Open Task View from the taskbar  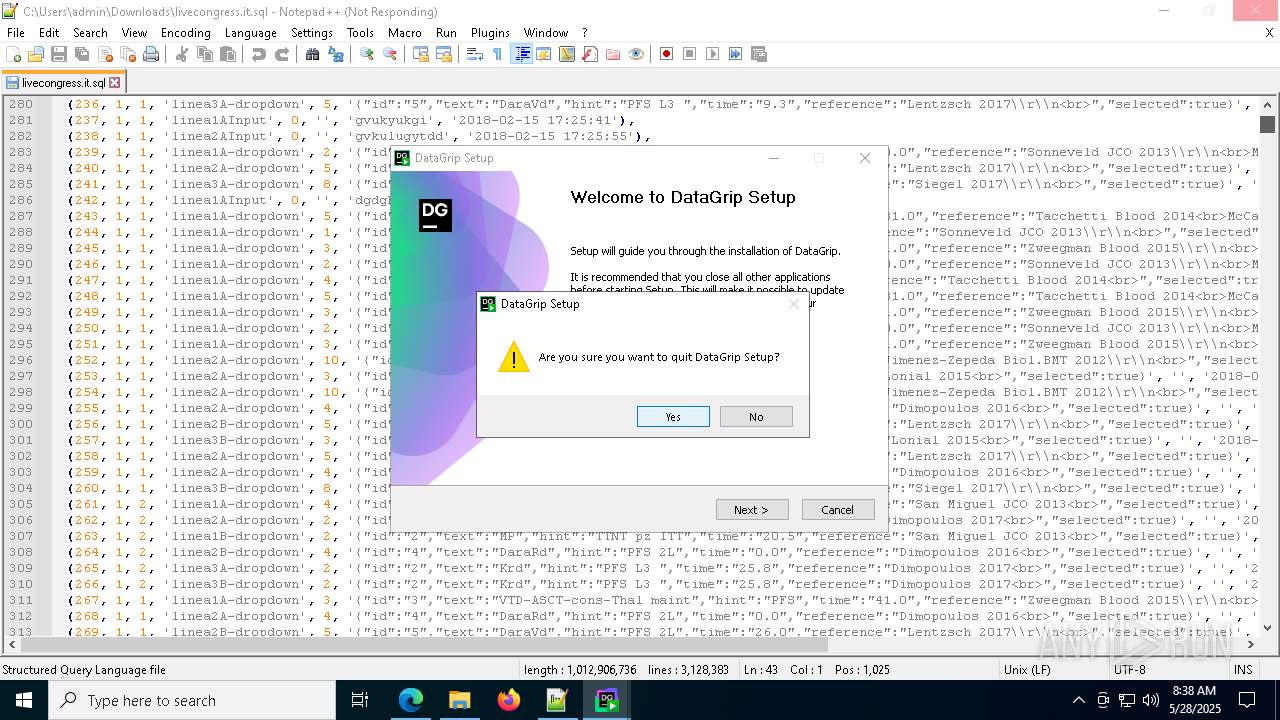click(360, 700)
